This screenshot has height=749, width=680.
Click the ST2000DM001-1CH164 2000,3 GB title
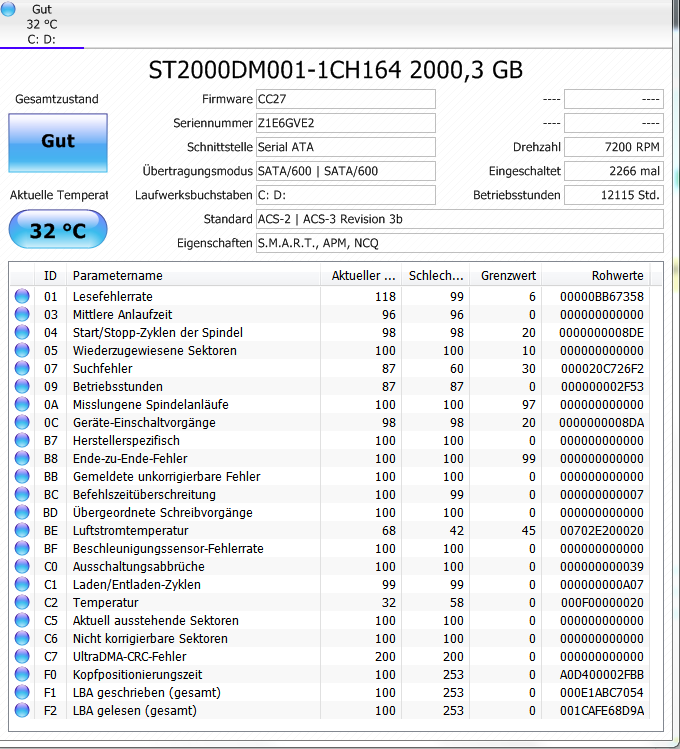point(336,70)
